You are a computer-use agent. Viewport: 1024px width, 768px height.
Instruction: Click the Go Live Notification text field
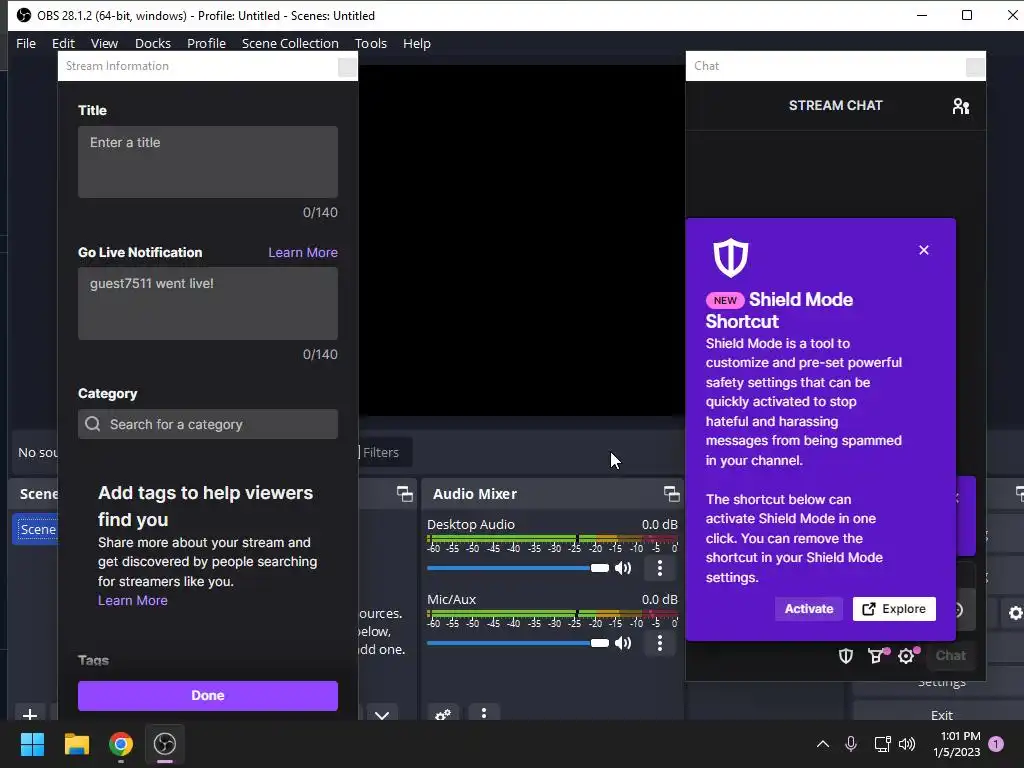point(208,303)
